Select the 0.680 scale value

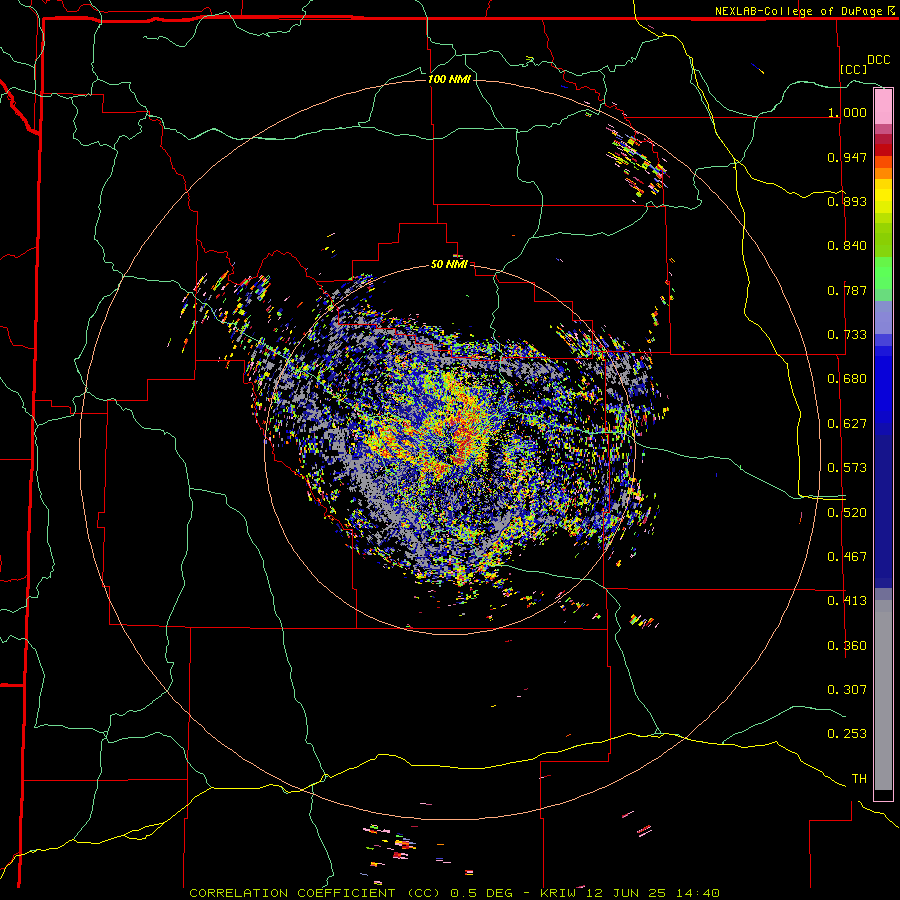pyautogui.click(x=847, y=379)
